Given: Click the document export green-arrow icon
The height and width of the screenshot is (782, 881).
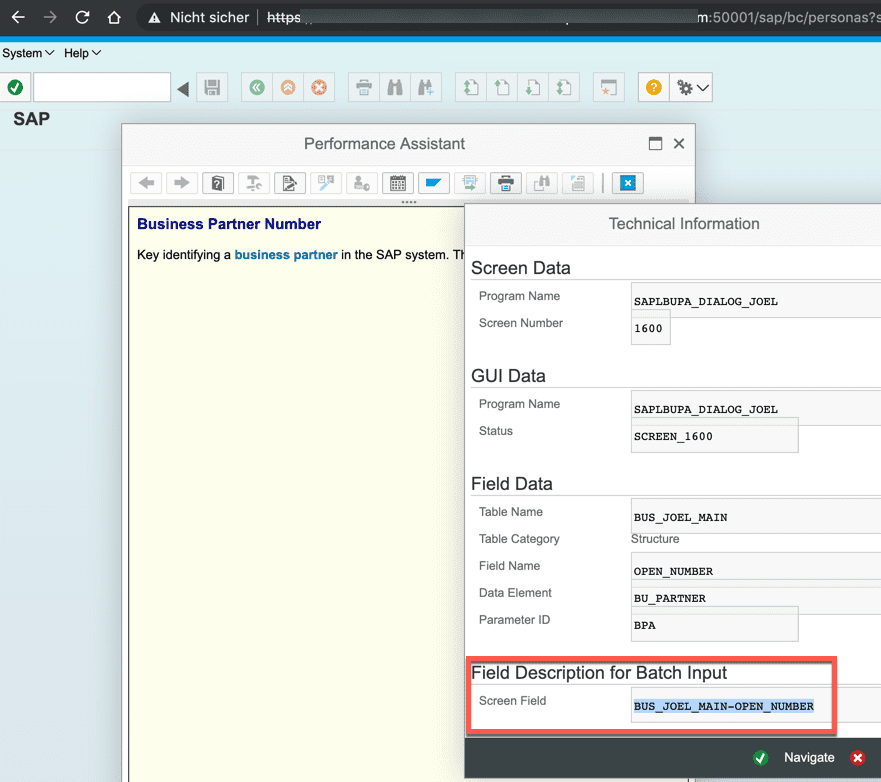Looking at the screenshot, I should tap(469, 183).
